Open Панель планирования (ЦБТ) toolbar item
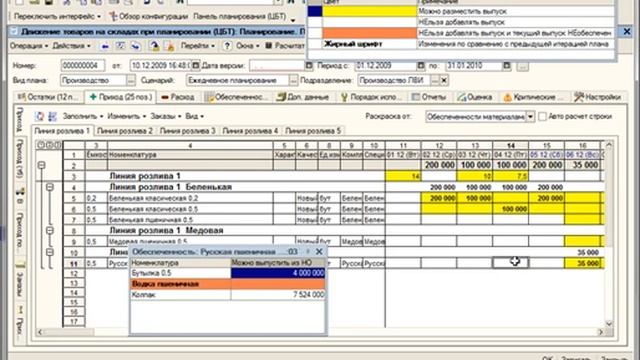The width and height of the screenshot is (640, 360). click(x=239, y=17)
